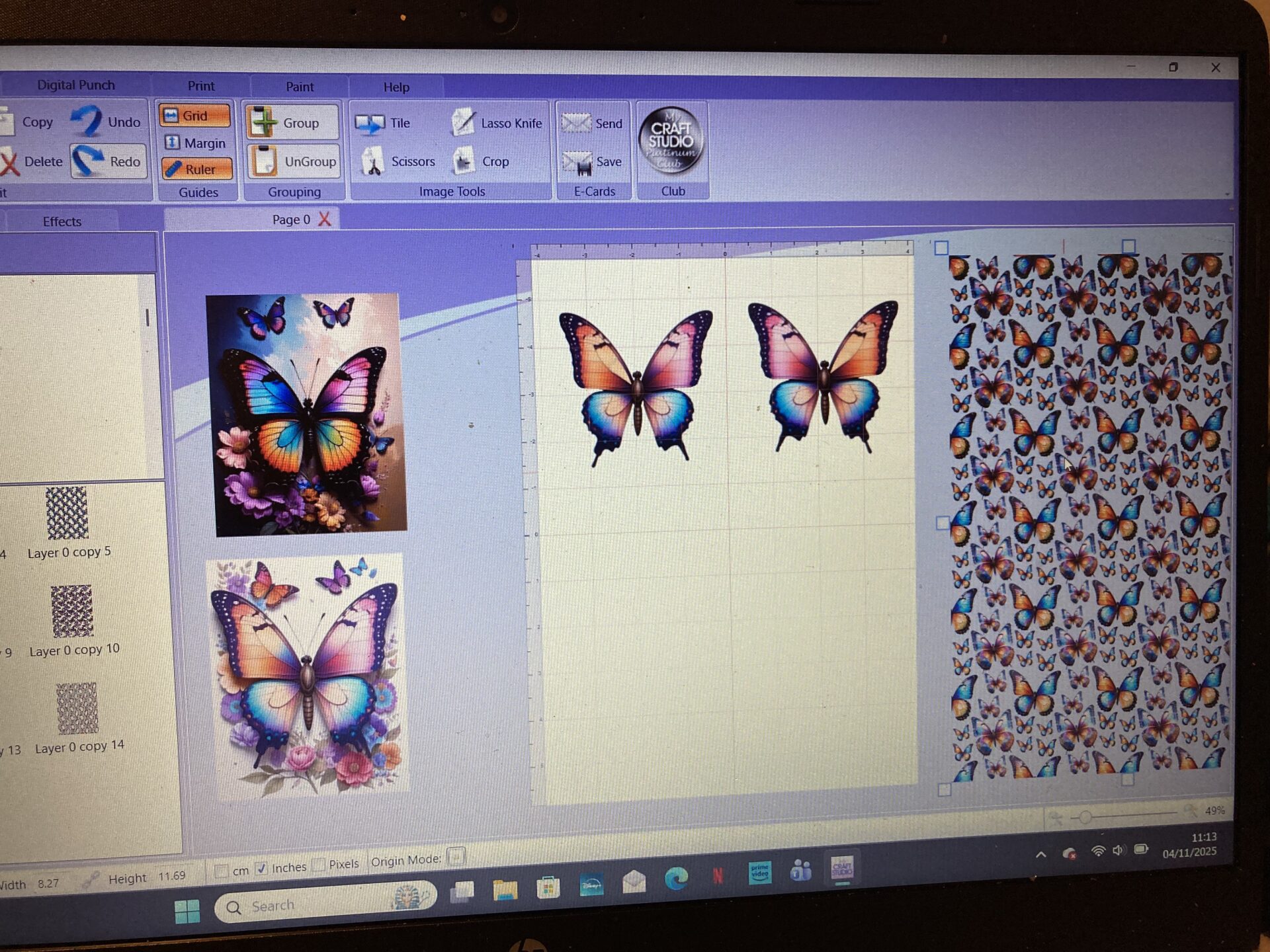
Task: Select the dark butterfly with flowers picture
Action: 306,415
